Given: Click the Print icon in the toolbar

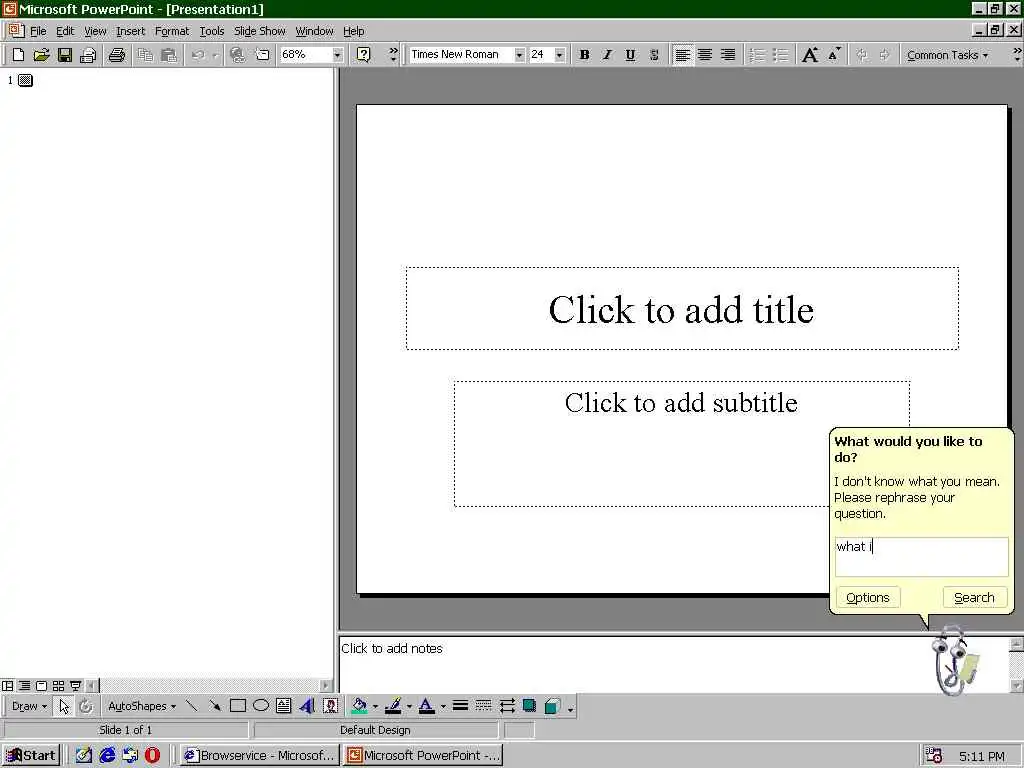Looking at the screenshot, I should [117, 55].
